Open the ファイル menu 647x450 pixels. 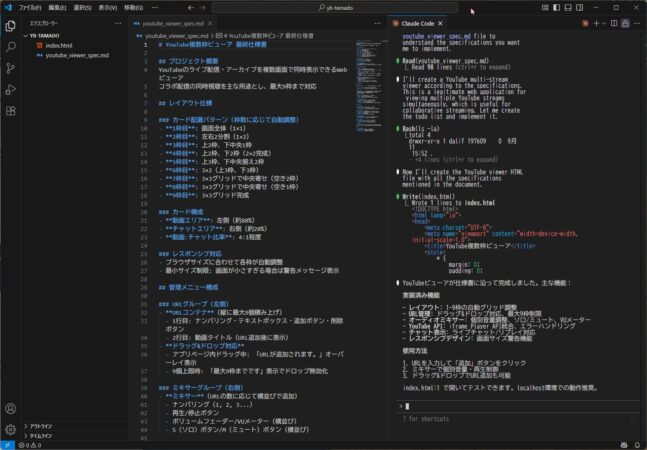30,7
